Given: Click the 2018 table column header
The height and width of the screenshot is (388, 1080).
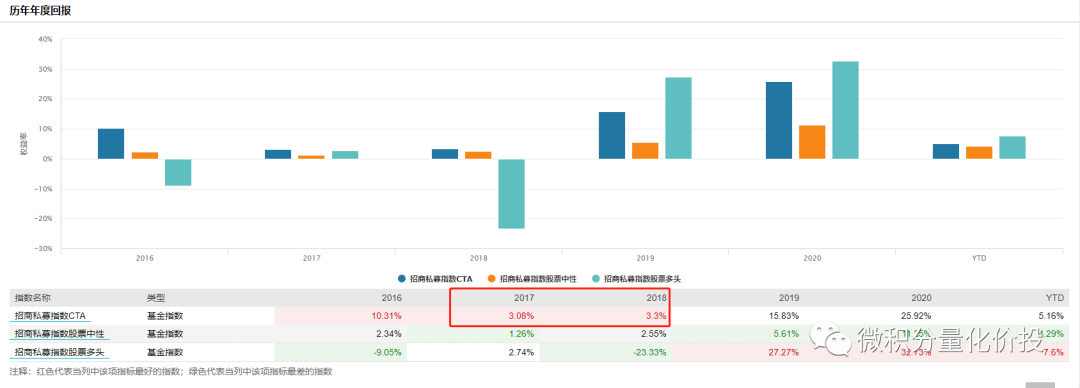Looking at the screenshot, I should point(656,298).
